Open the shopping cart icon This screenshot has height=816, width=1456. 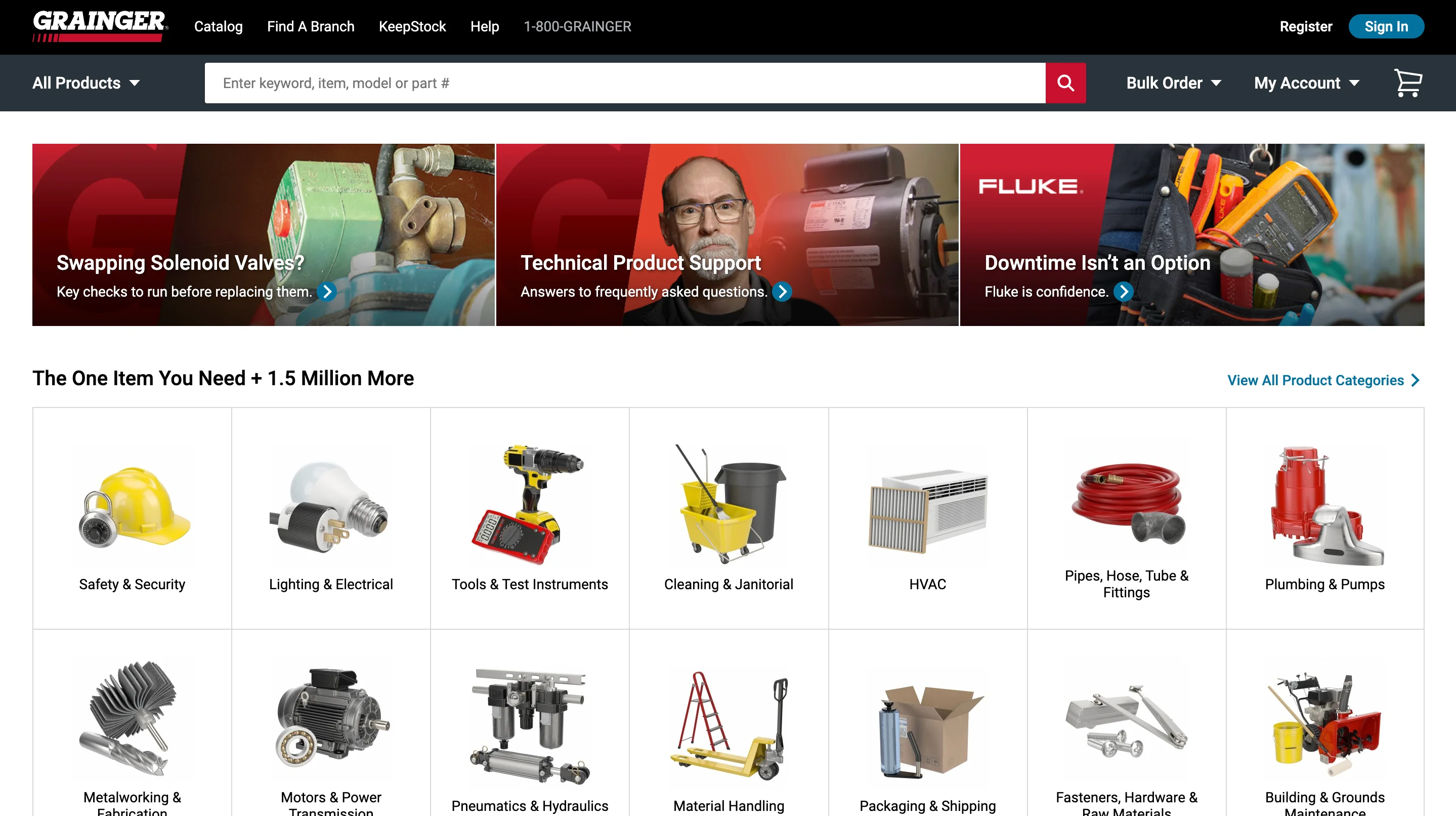[x=1407, y=83]
